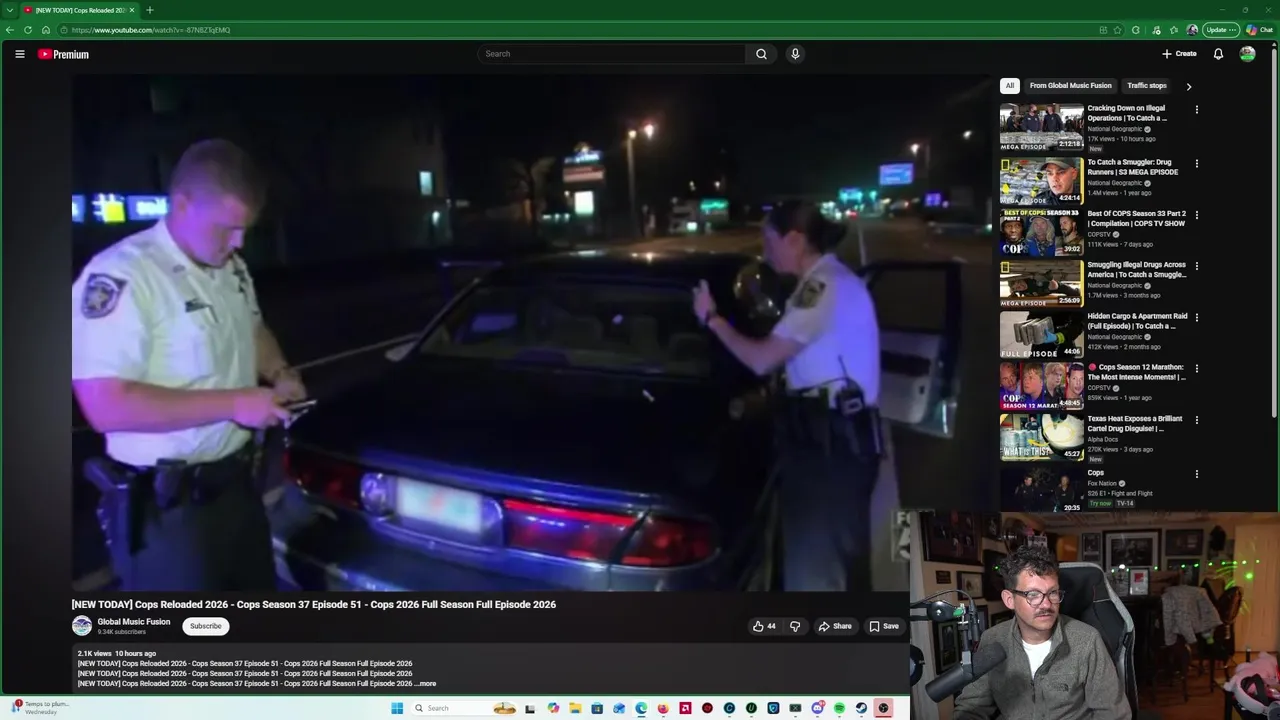The width and height of the screenshot is (1280, 720).
Task: Click the search magnifier button
Action: 761,54
